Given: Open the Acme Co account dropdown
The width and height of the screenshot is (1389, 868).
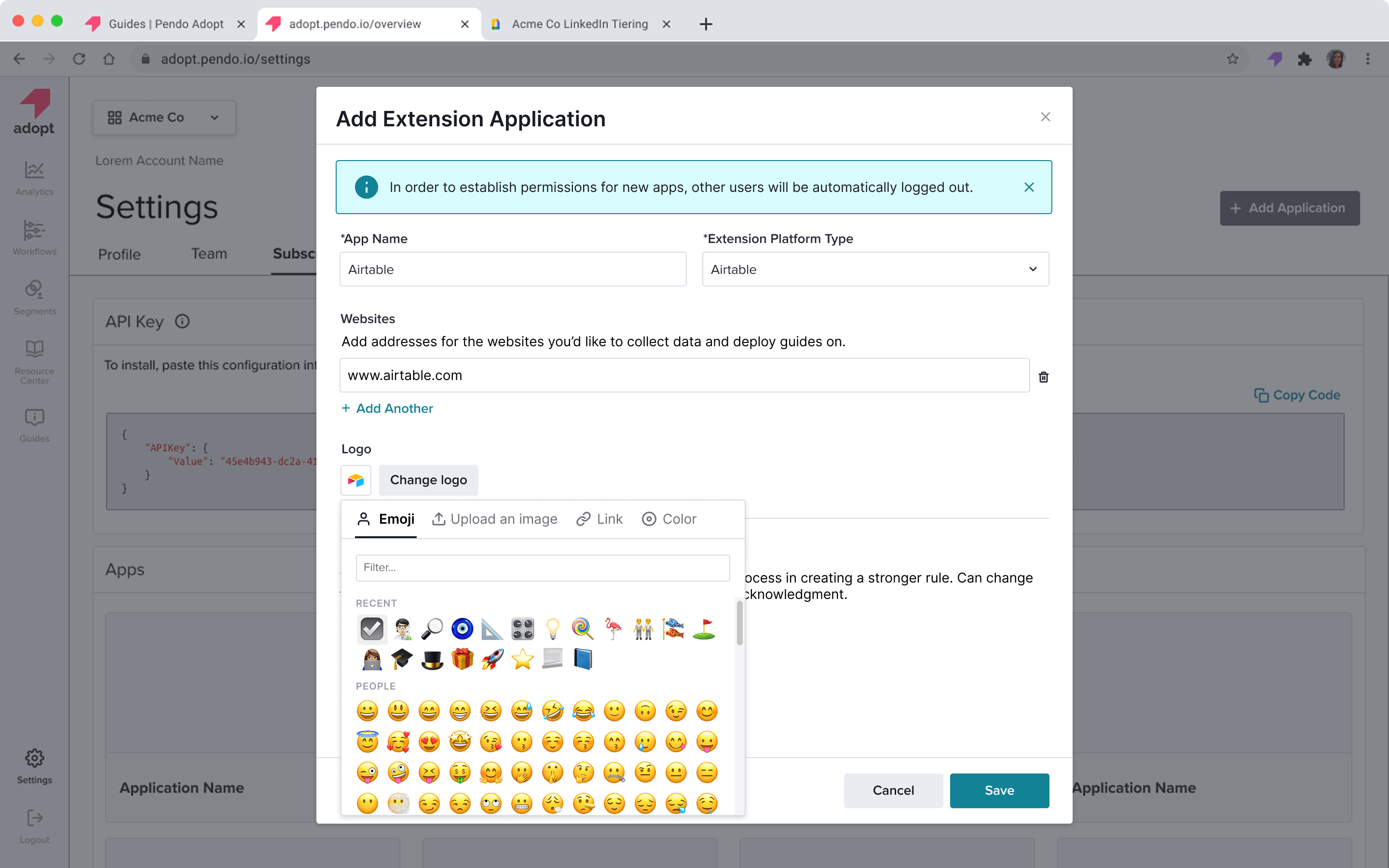Looking at the screenshot, I should click(164, 117).
